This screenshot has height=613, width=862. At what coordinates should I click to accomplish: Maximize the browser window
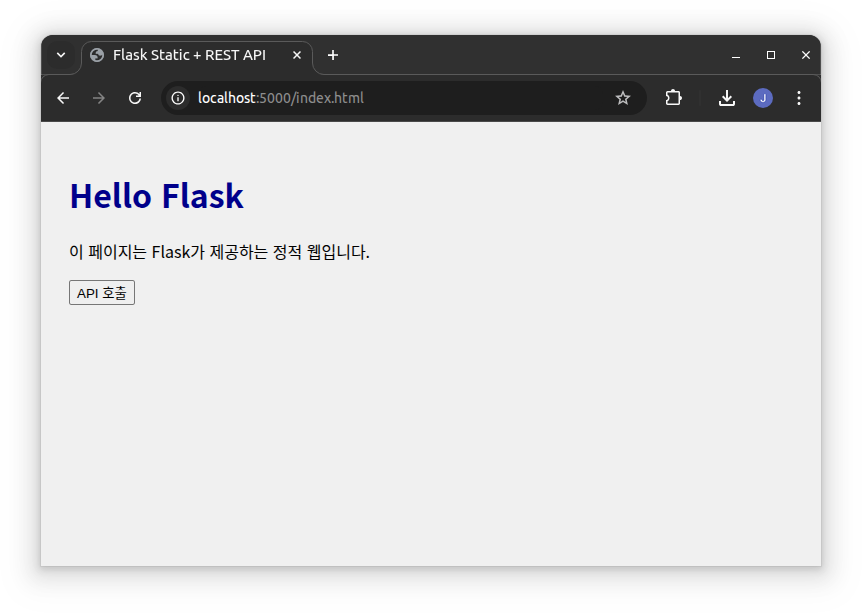click(x=771, y=55)
